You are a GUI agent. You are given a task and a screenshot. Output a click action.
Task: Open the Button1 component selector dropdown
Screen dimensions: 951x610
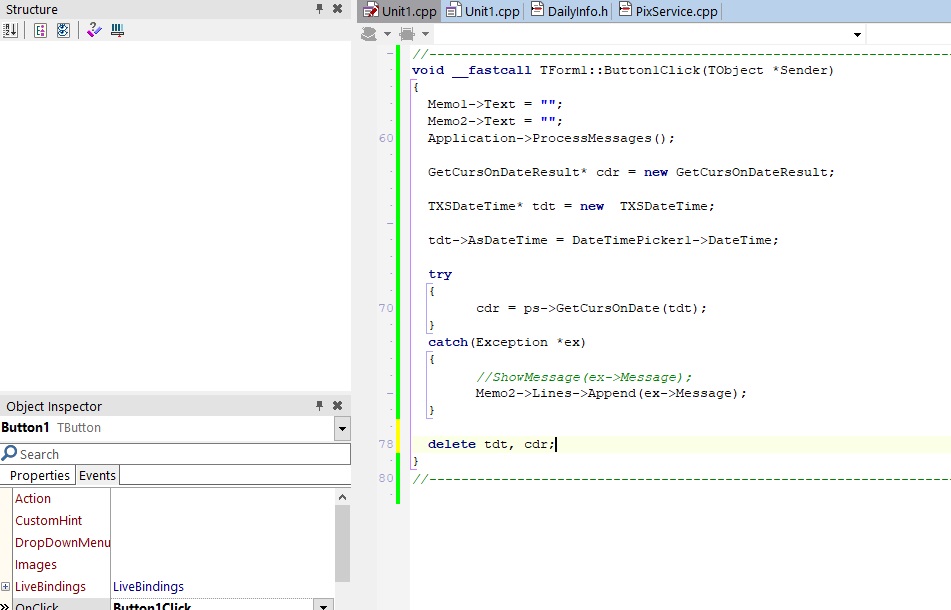[342, 429]
